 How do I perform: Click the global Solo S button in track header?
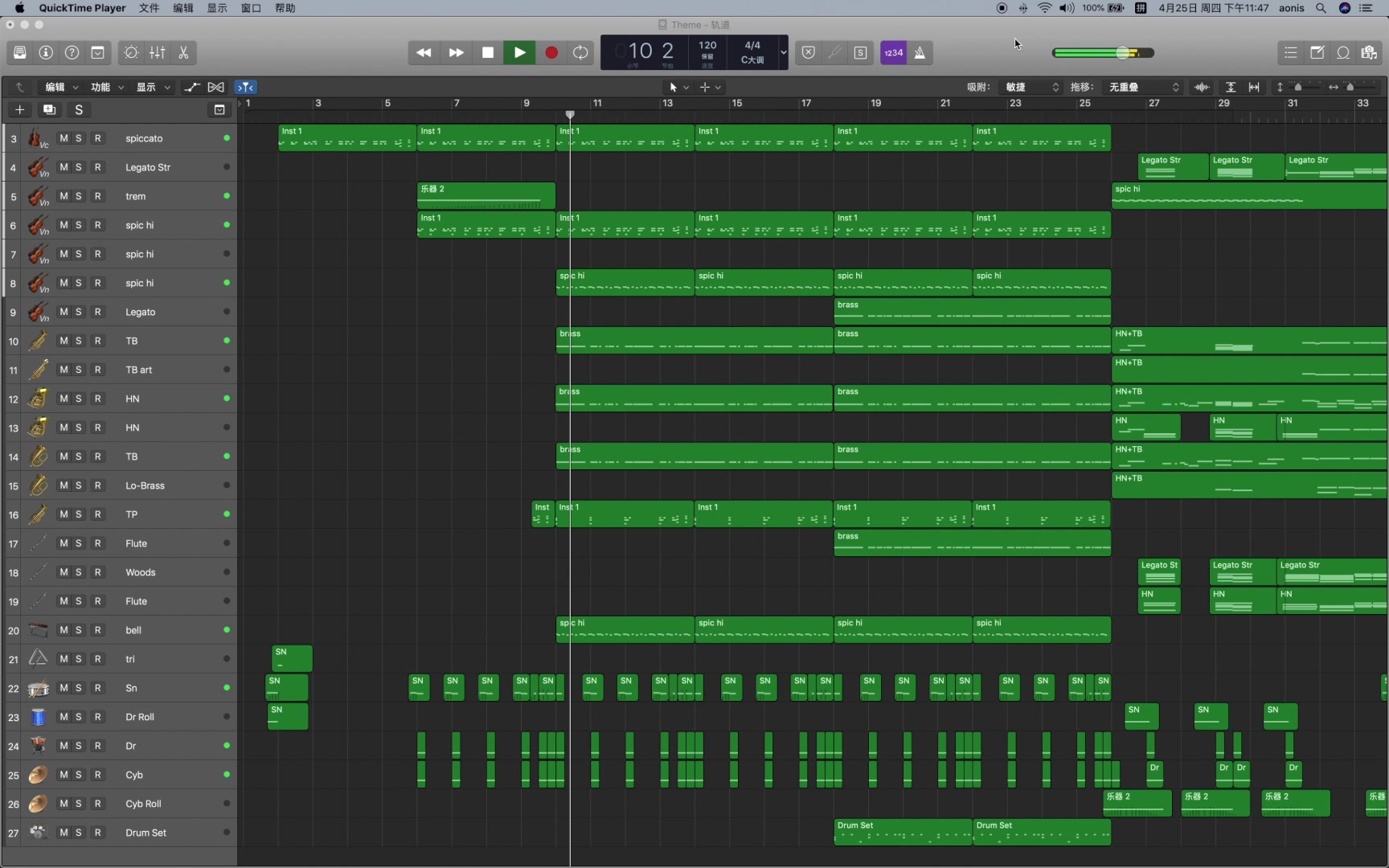coord(79,109)
